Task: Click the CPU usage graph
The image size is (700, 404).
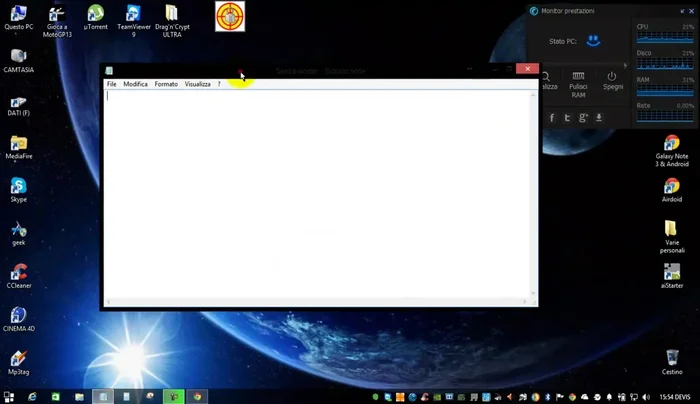Action: click(x=665, y=37)
